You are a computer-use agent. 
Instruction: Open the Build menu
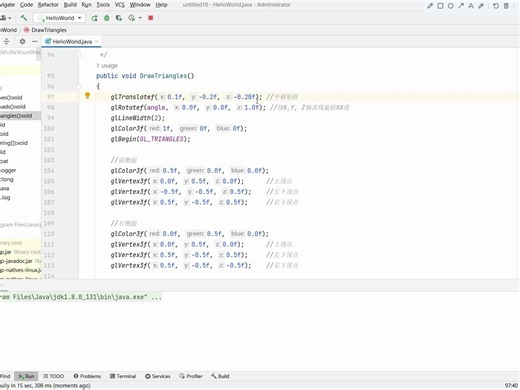point(70,5)
